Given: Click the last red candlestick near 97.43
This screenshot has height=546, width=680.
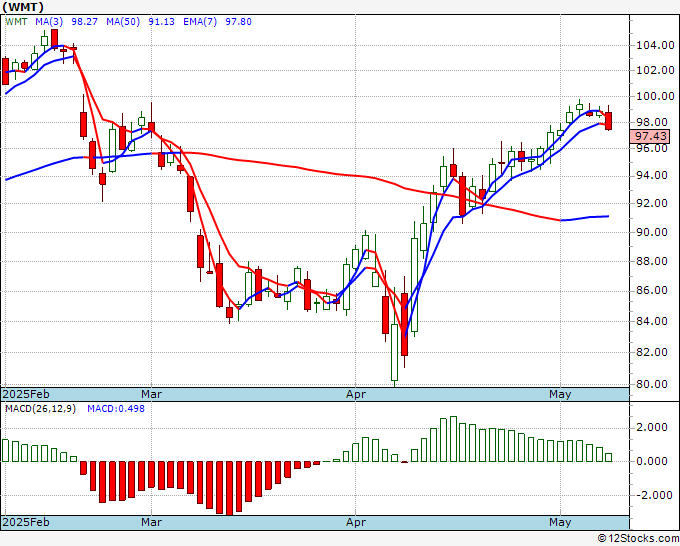Looking at the screenshot, I should 608,121.
